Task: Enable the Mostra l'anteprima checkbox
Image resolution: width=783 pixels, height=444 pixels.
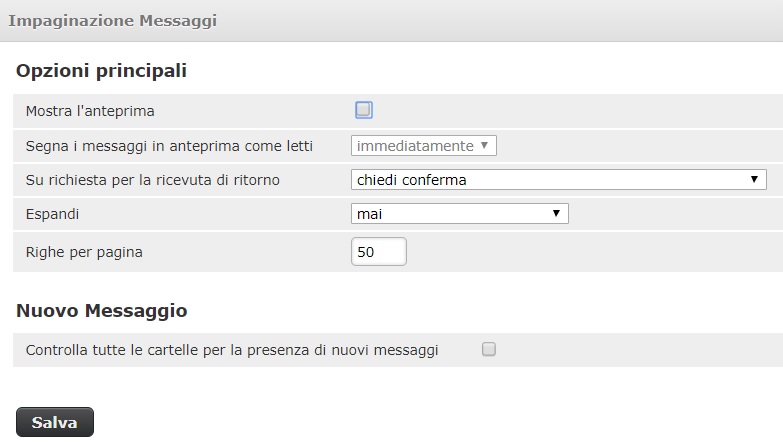Action: 364,110
